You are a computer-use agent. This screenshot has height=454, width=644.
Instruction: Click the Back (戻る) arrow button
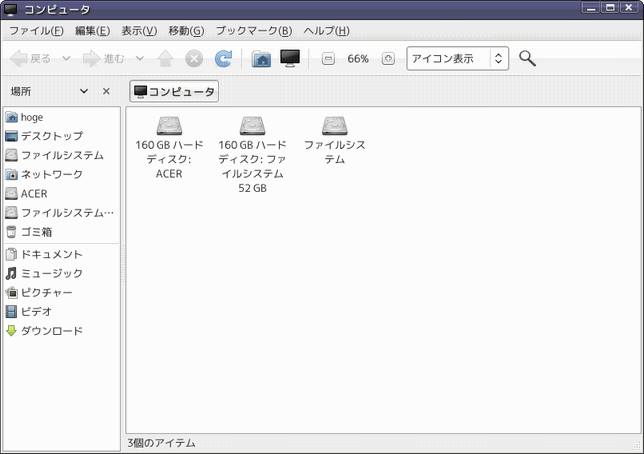30,59
